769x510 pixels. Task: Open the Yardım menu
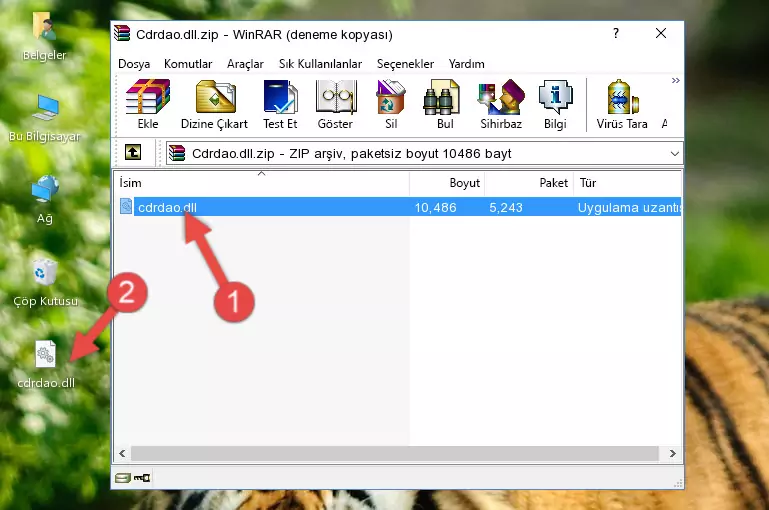pos(466,64)
